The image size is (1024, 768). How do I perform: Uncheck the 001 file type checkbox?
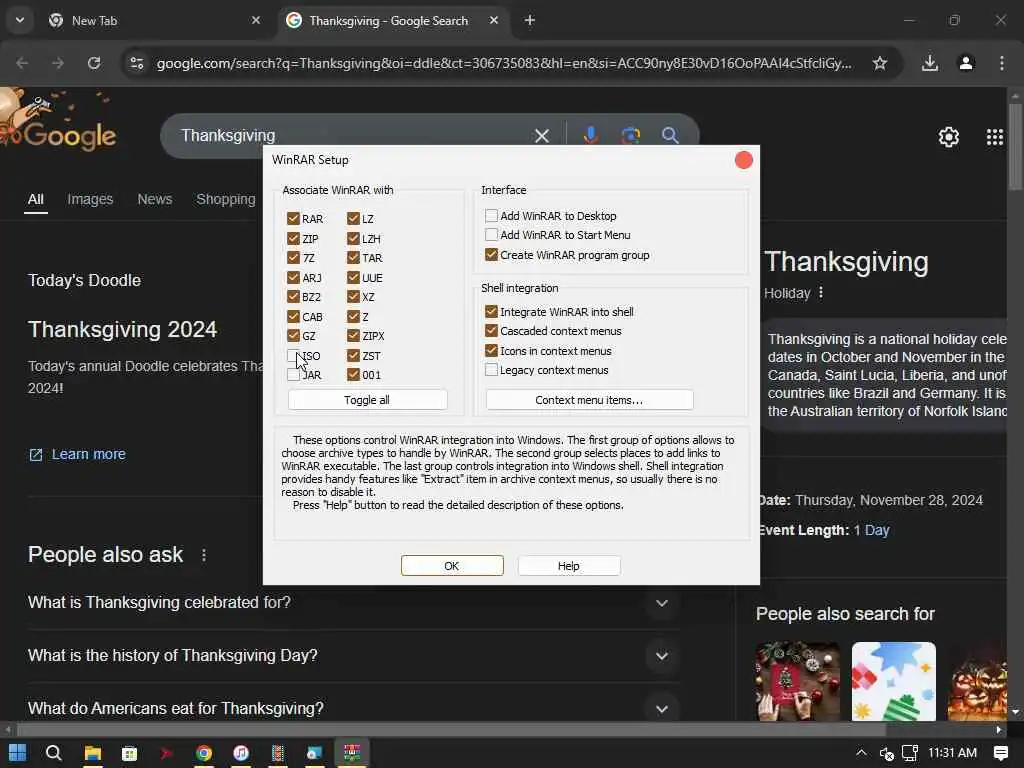click(x=353, y=375)
